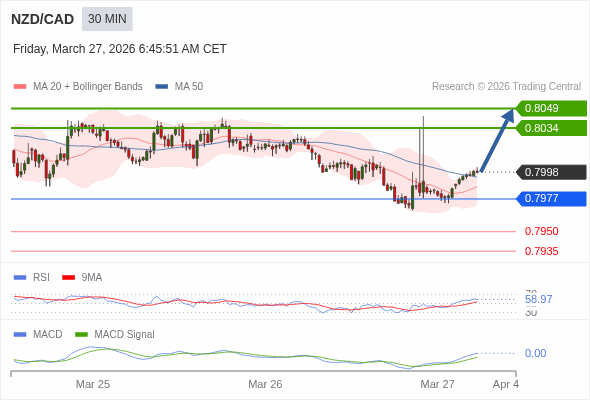Click the 0.7998 current price tag
This screenshot has height=400, width=590.
(x=551, y=172)
